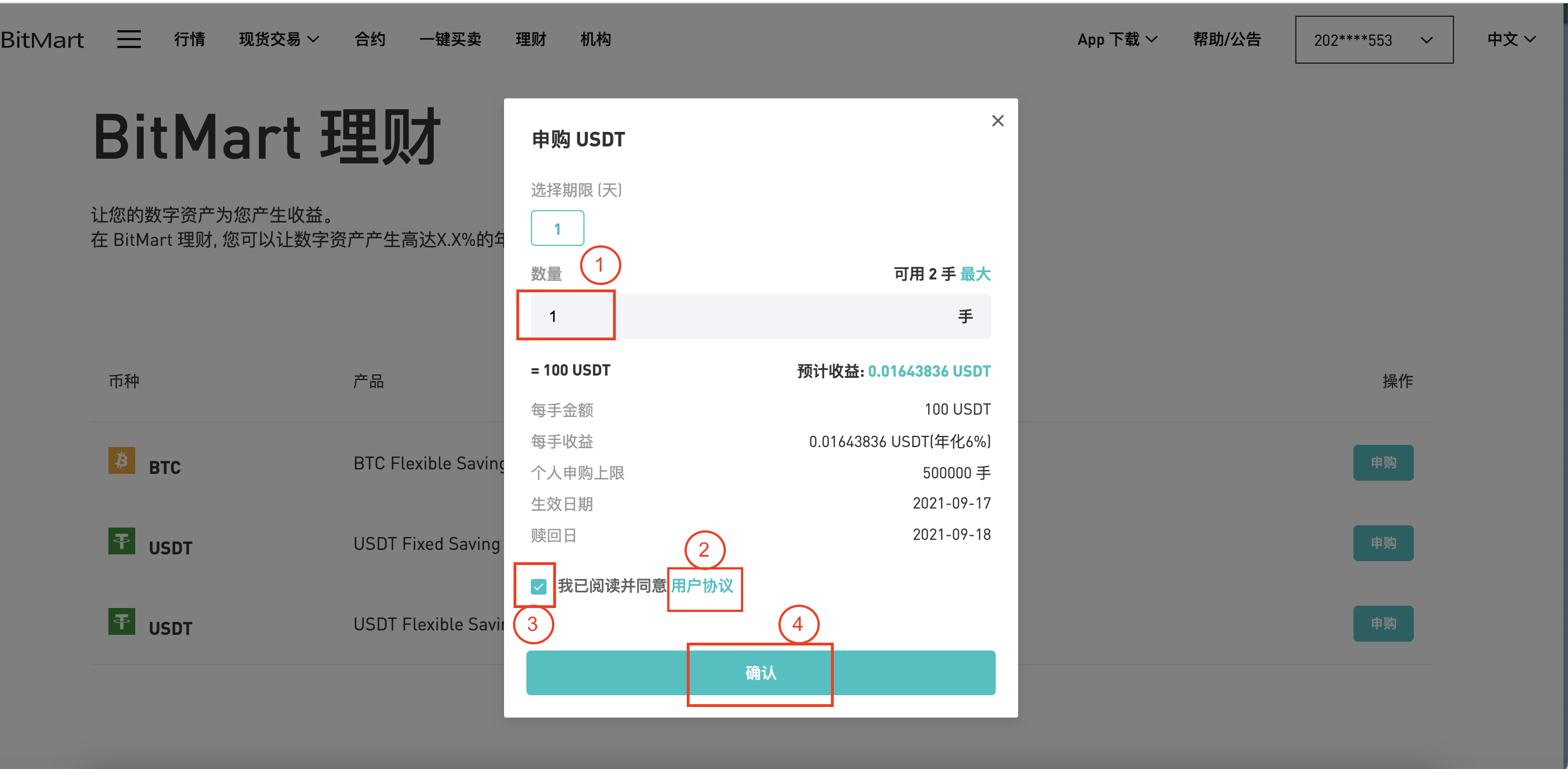Image resolution: width=1568 pixels, height=769 pixels.
Task: Expand the 现货交易 dropdown
Action: tap(279, 40)
